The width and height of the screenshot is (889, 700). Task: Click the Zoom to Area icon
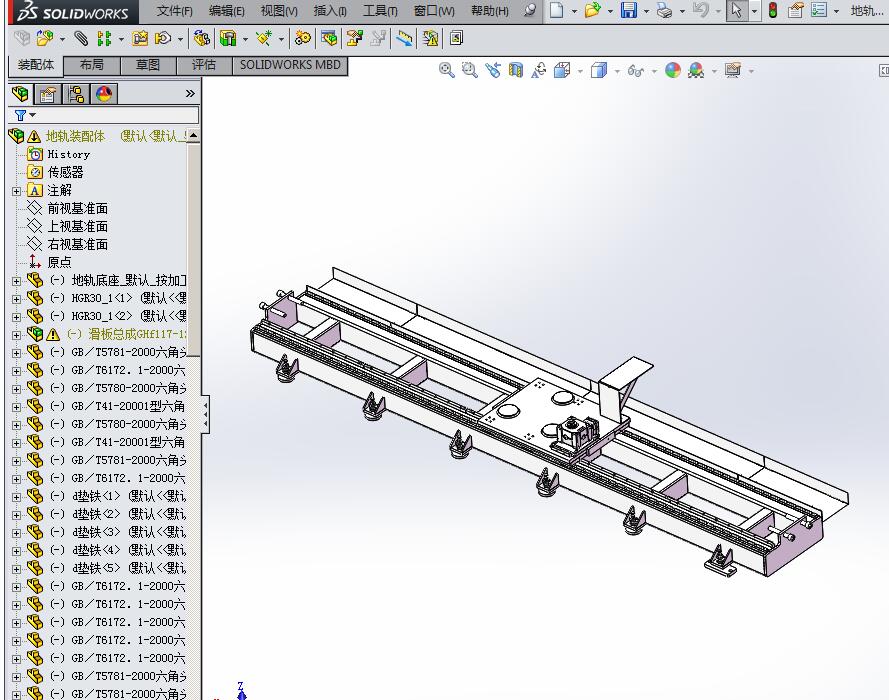pyautogui.click(x=469, y=70)
